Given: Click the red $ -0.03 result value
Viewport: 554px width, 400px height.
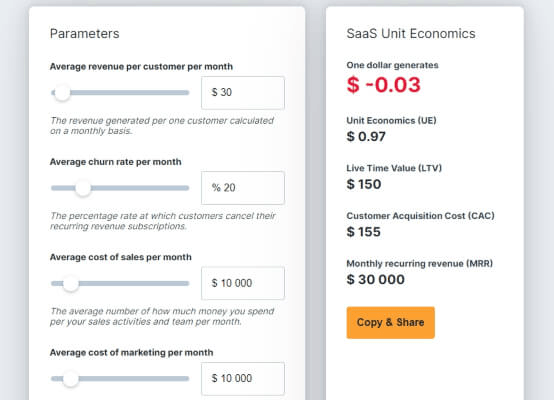Looking at the screenshot, I should tap(384, 85).
